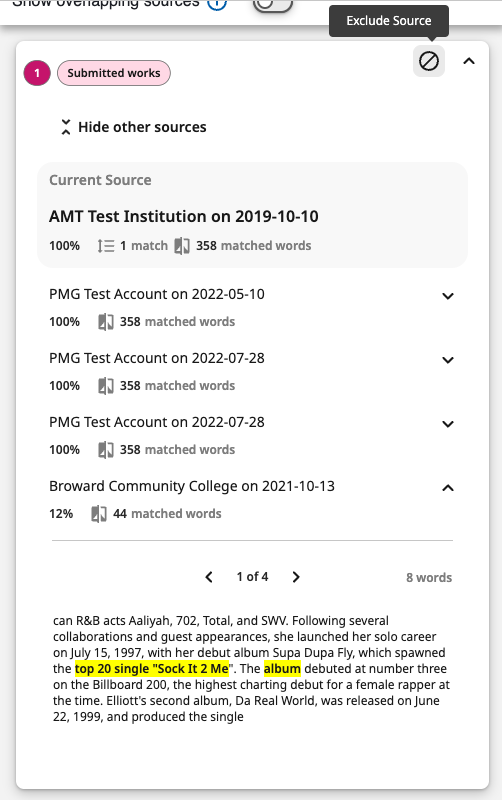Click the Exclude Source circle-slash icon

pos(429,61)
